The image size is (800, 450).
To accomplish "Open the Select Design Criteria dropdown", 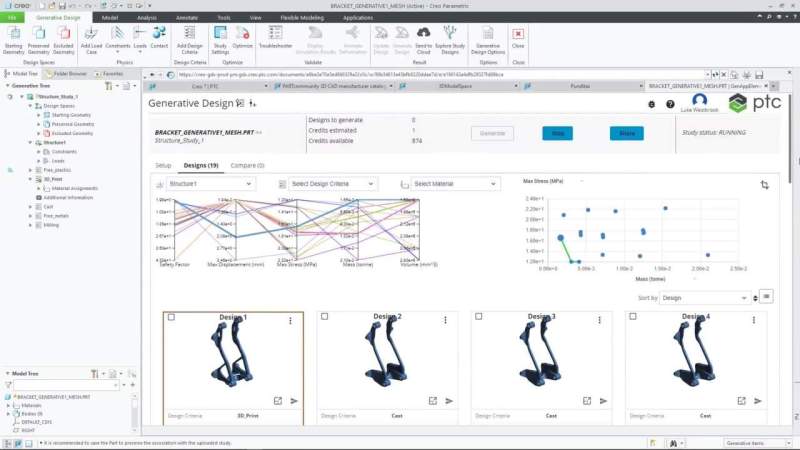I will click(333, 184).
